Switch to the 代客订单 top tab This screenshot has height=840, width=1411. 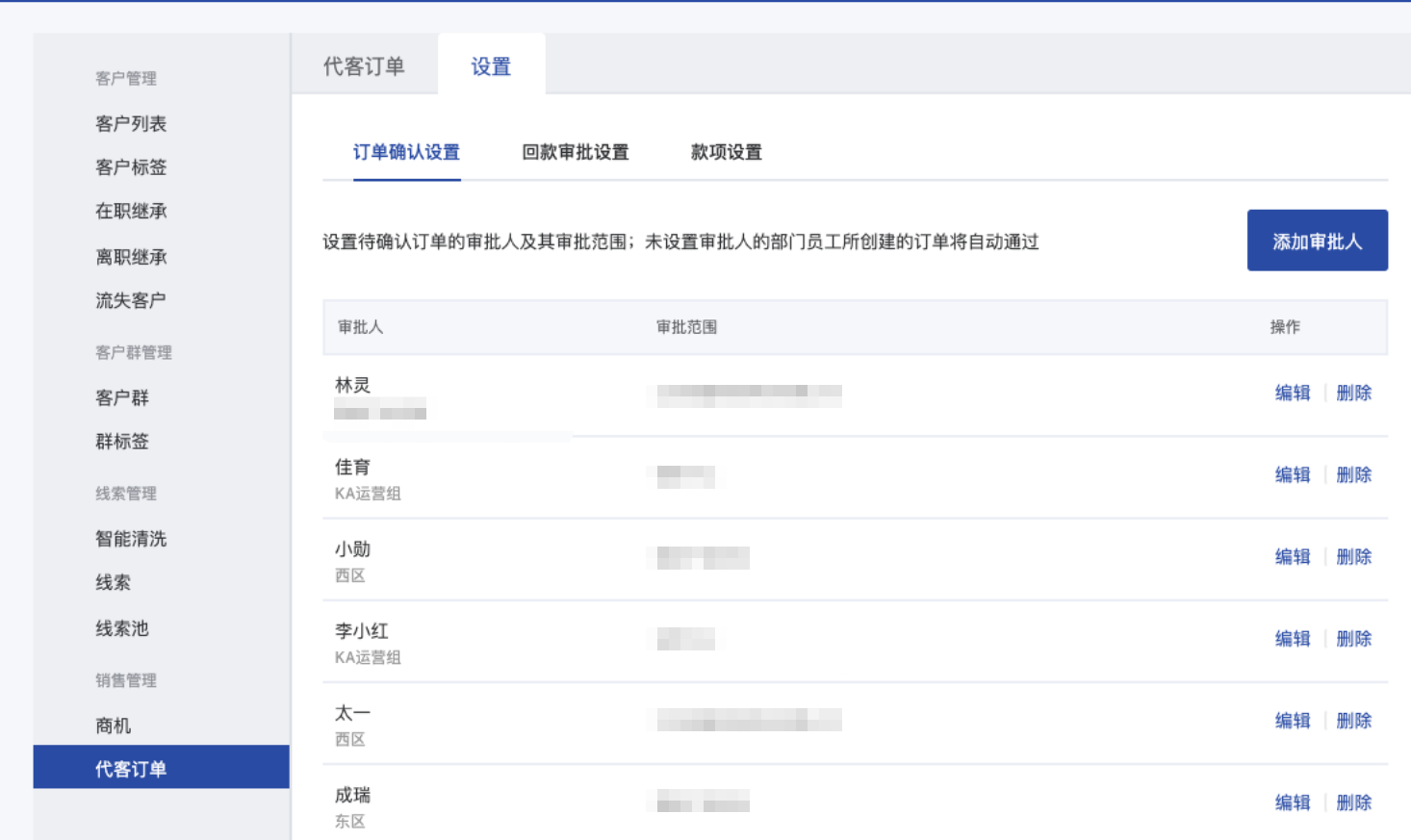(x=364, y=66)
